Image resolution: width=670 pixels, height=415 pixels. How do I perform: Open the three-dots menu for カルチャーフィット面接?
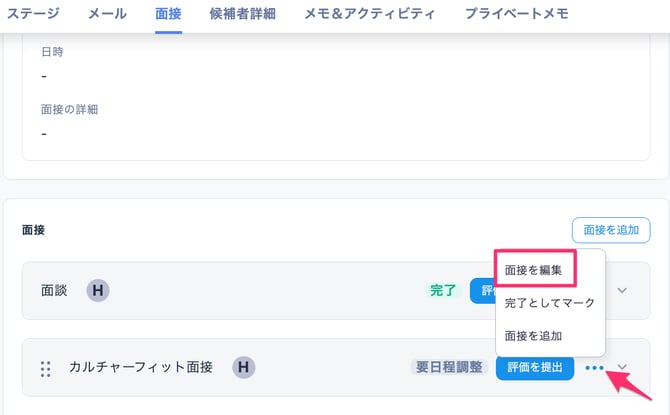(x=595, y=368)
